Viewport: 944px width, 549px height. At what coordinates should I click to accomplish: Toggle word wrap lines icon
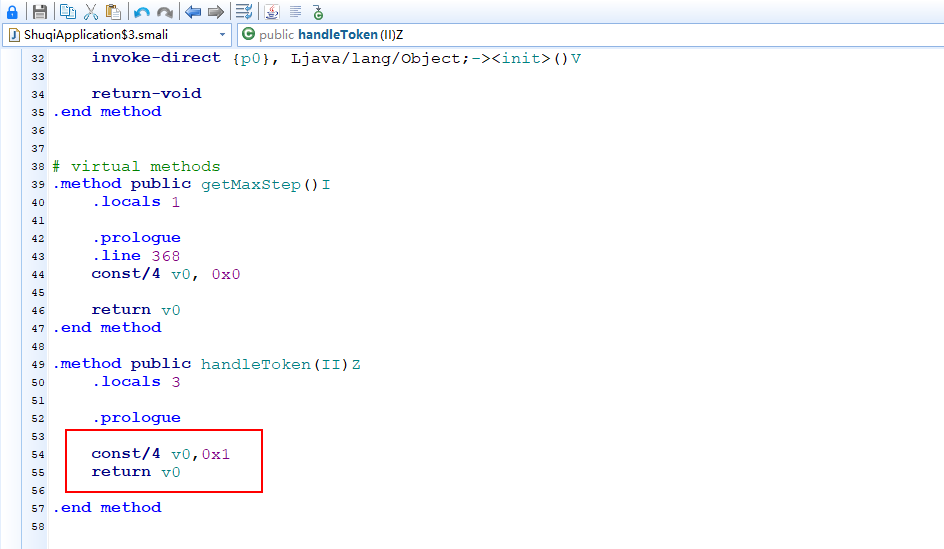click(x=244, y=11)
